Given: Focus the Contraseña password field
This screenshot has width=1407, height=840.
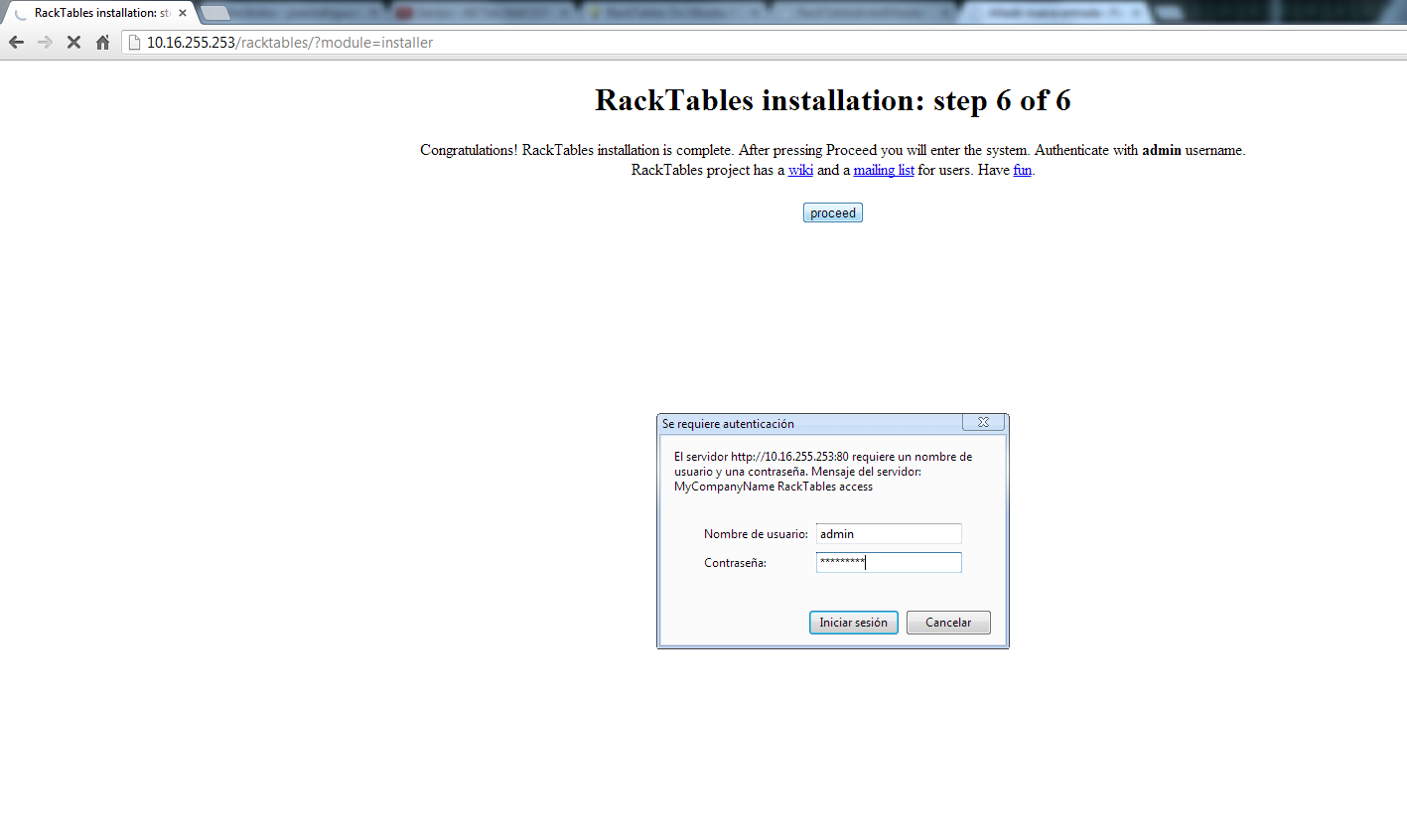Looking at the screenshot, I should (x=889, y=563).
